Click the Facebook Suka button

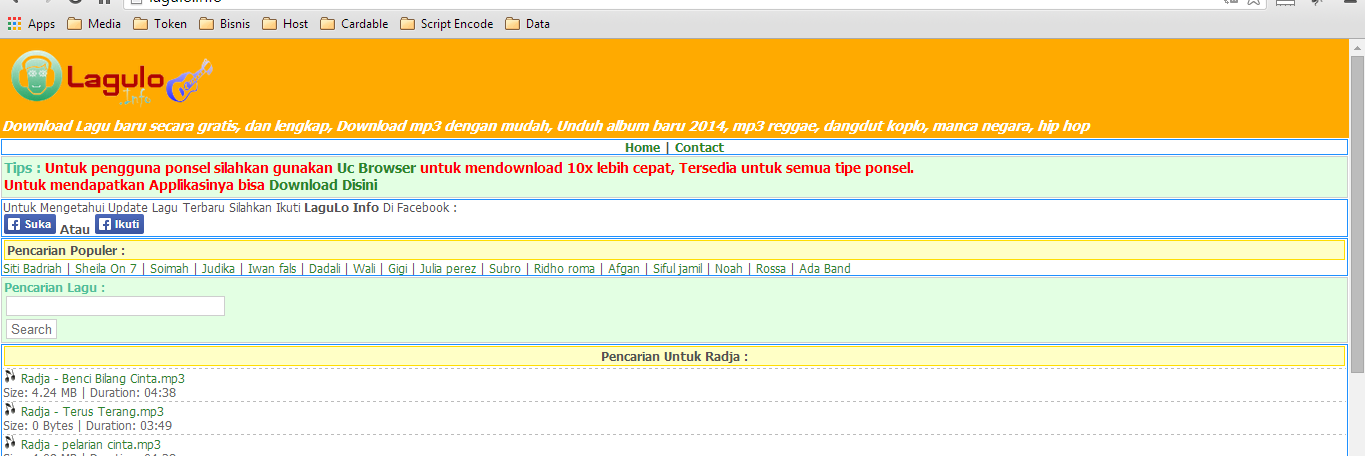(x=30, y=224)
